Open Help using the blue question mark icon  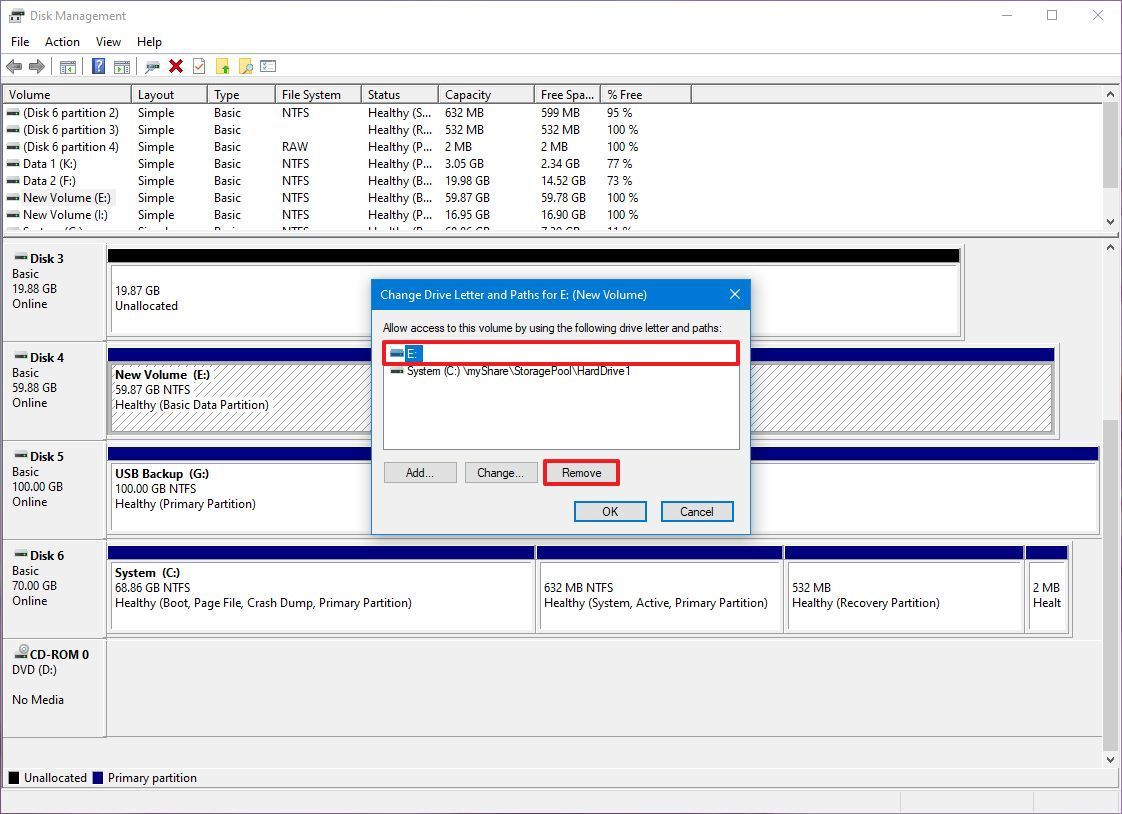[97, 66]
